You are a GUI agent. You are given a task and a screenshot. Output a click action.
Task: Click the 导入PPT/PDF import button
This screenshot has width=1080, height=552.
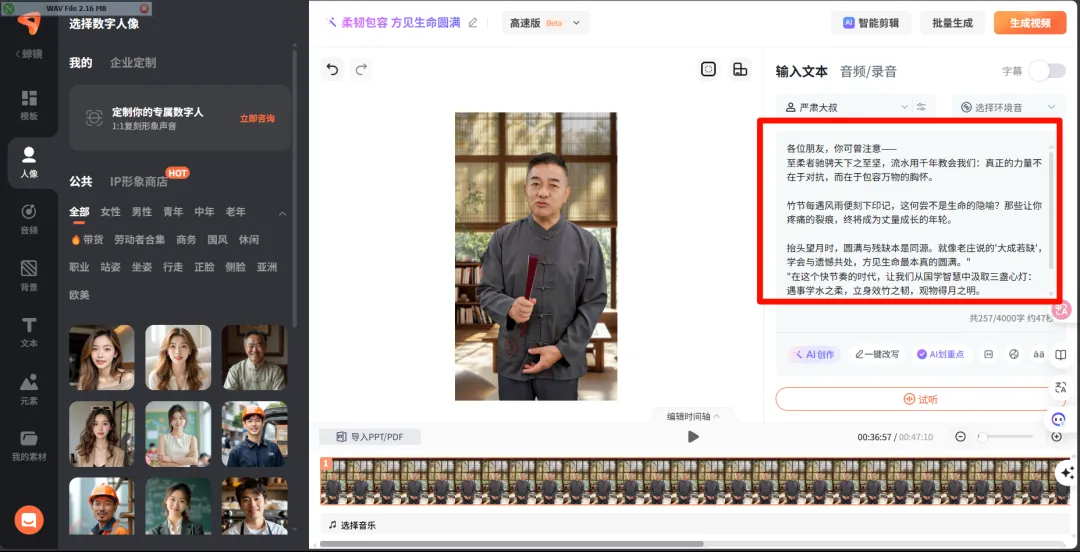(x=369, y=436)
